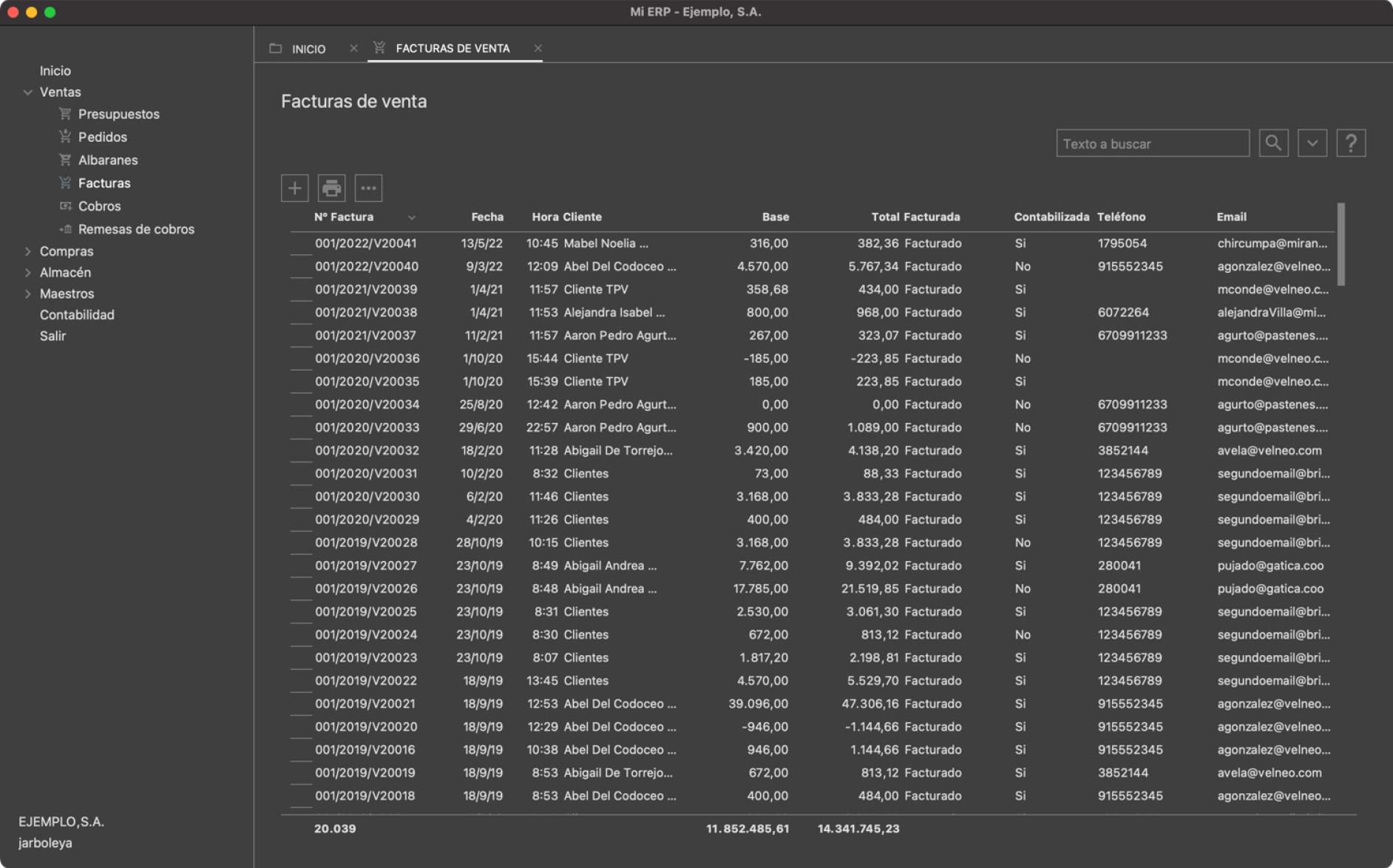Select row selector of invoice 001/2021/V20039
The image size is (1393, 868).
pyautogui.click(x=300, y=289)
